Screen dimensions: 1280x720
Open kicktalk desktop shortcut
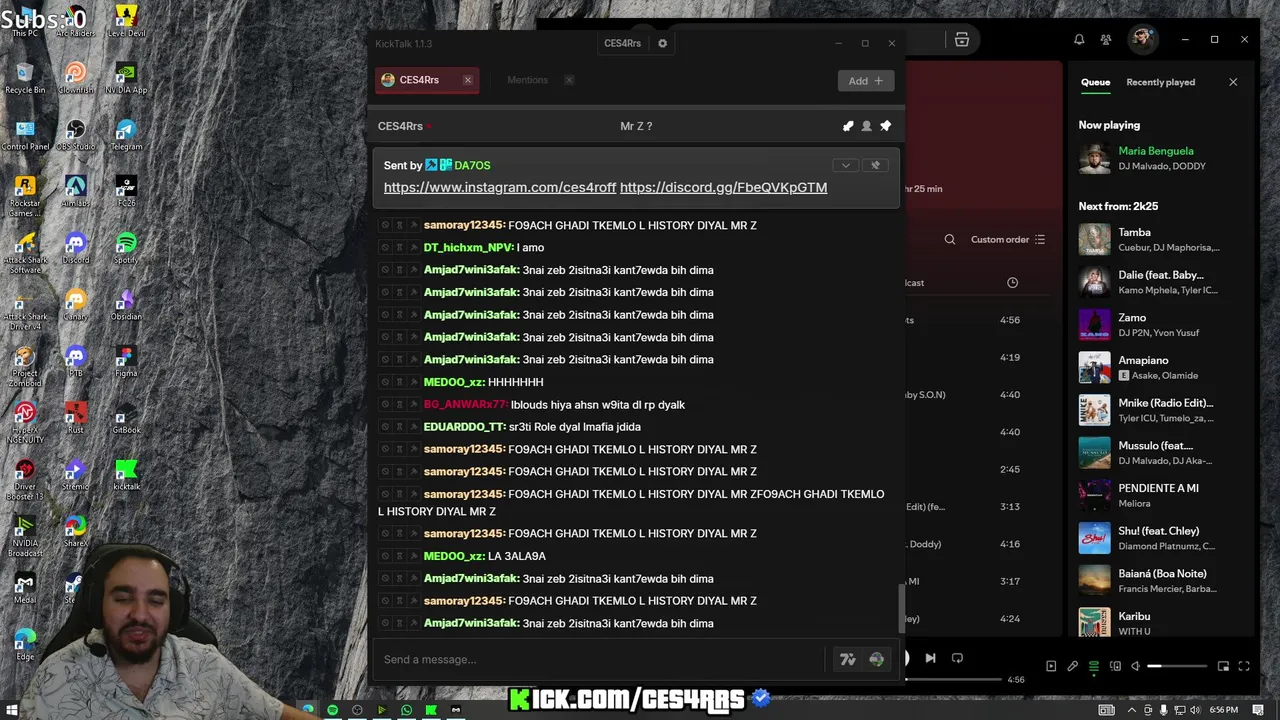(125, 476)
